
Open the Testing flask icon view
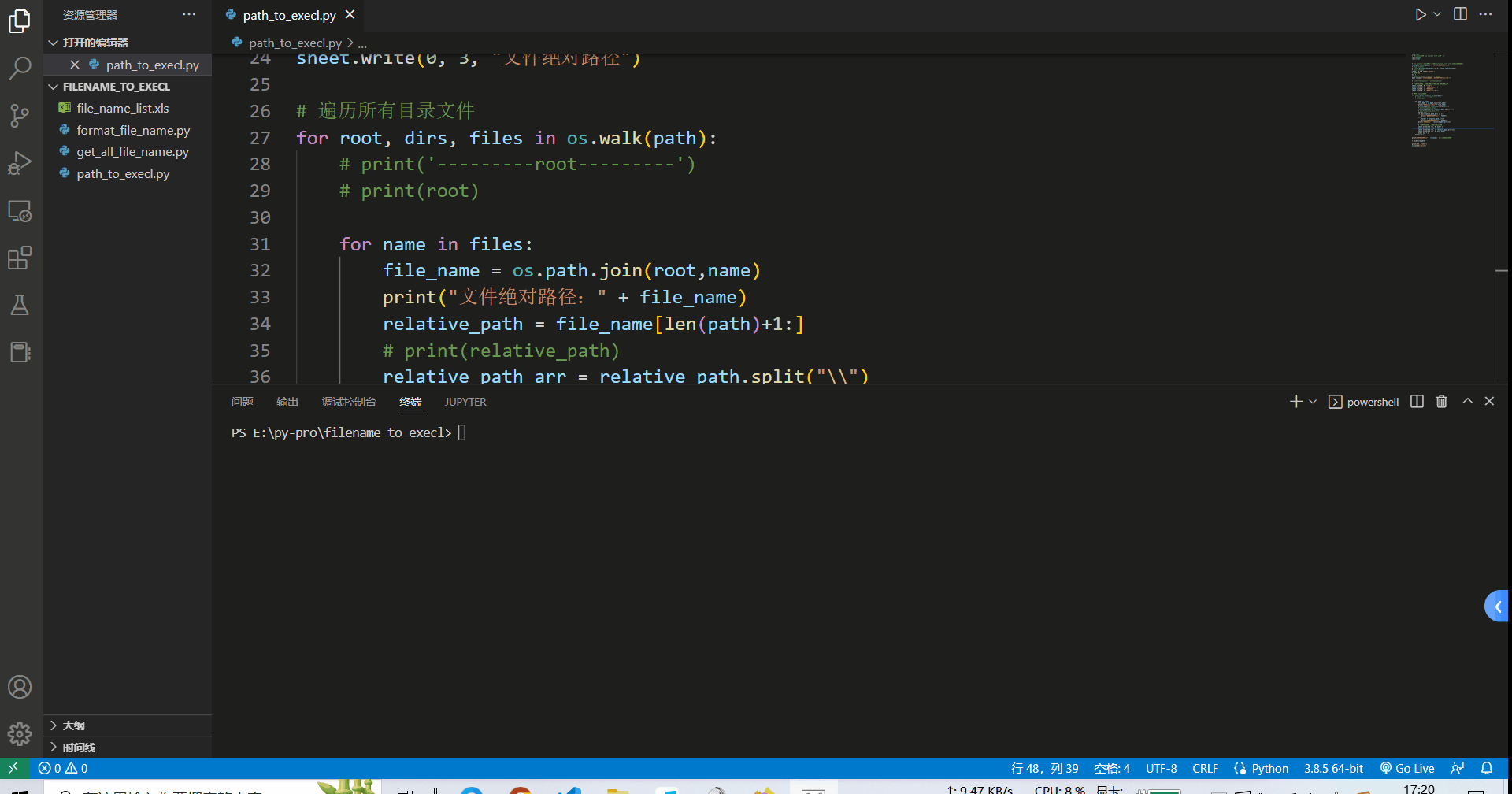[x=20, y=305]
